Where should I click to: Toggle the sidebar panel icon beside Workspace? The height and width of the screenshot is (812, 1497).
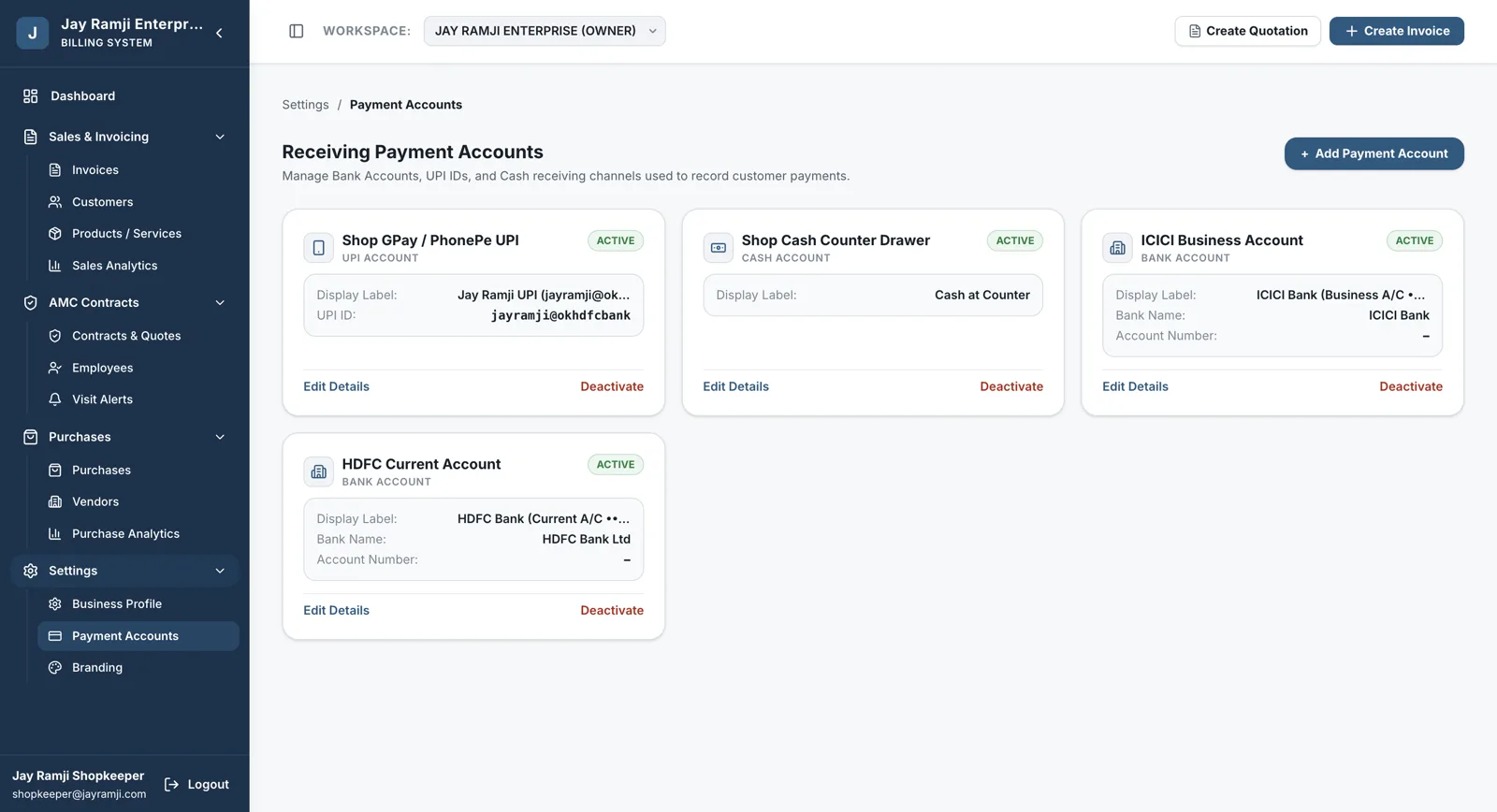tap(297, 31)
